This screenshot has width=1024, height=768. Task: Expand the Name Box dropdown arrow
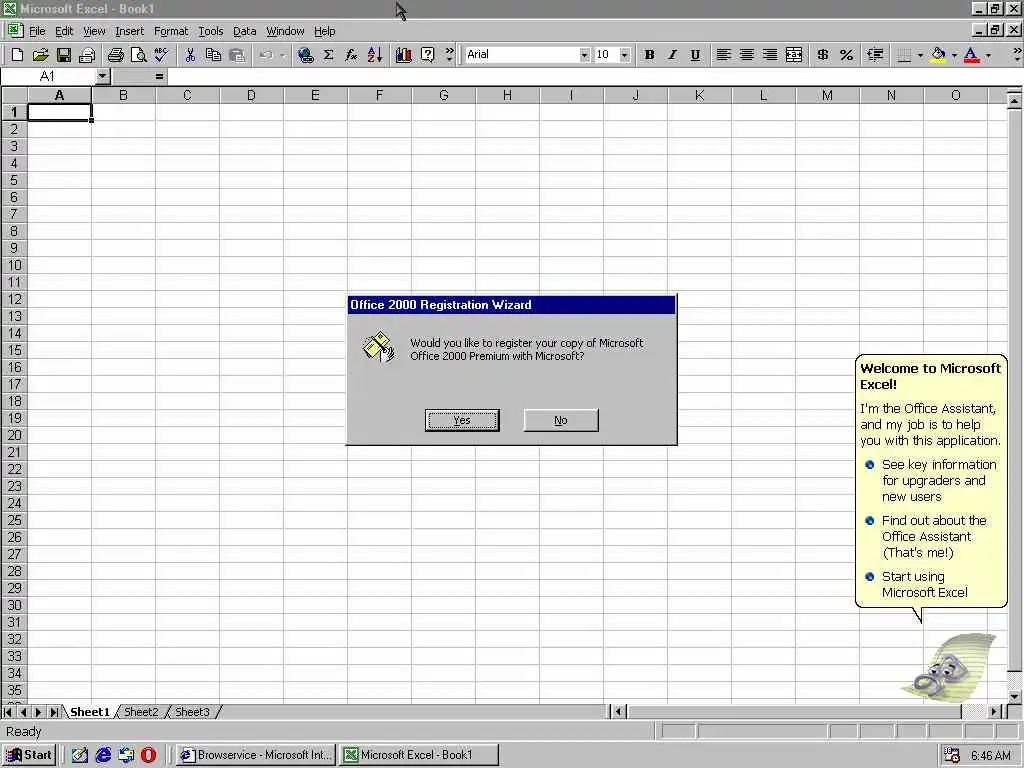point(102,77)
